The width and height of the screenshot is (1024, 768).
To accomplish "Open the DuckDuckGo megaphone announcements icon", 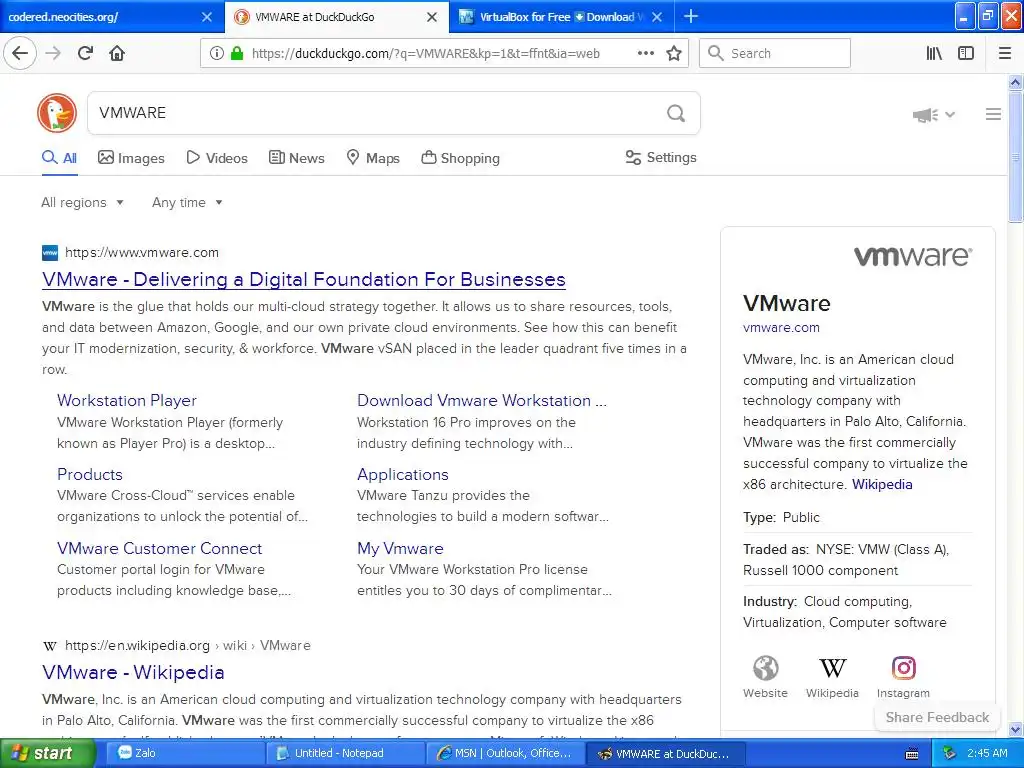I will (x=925, y=115).
